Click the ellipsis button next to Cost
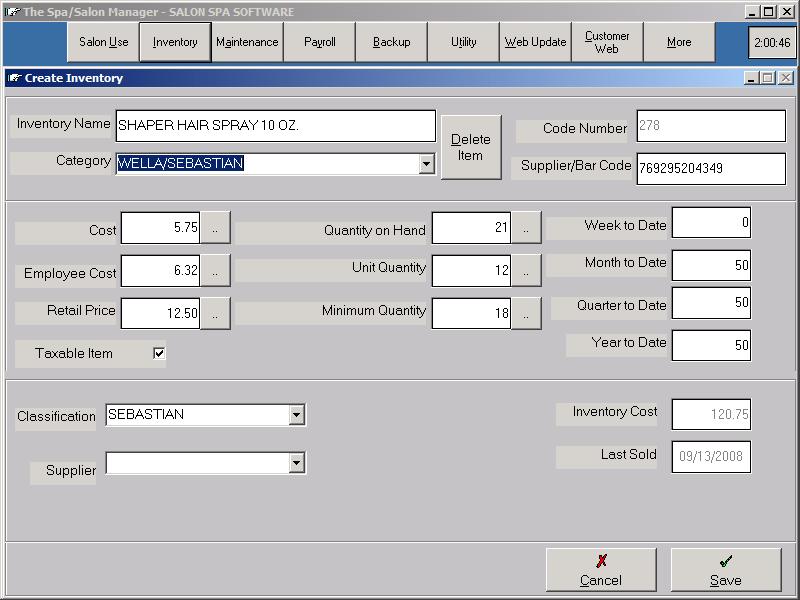Viewport: 800px width, 600px height. click(x=215, y=228)
